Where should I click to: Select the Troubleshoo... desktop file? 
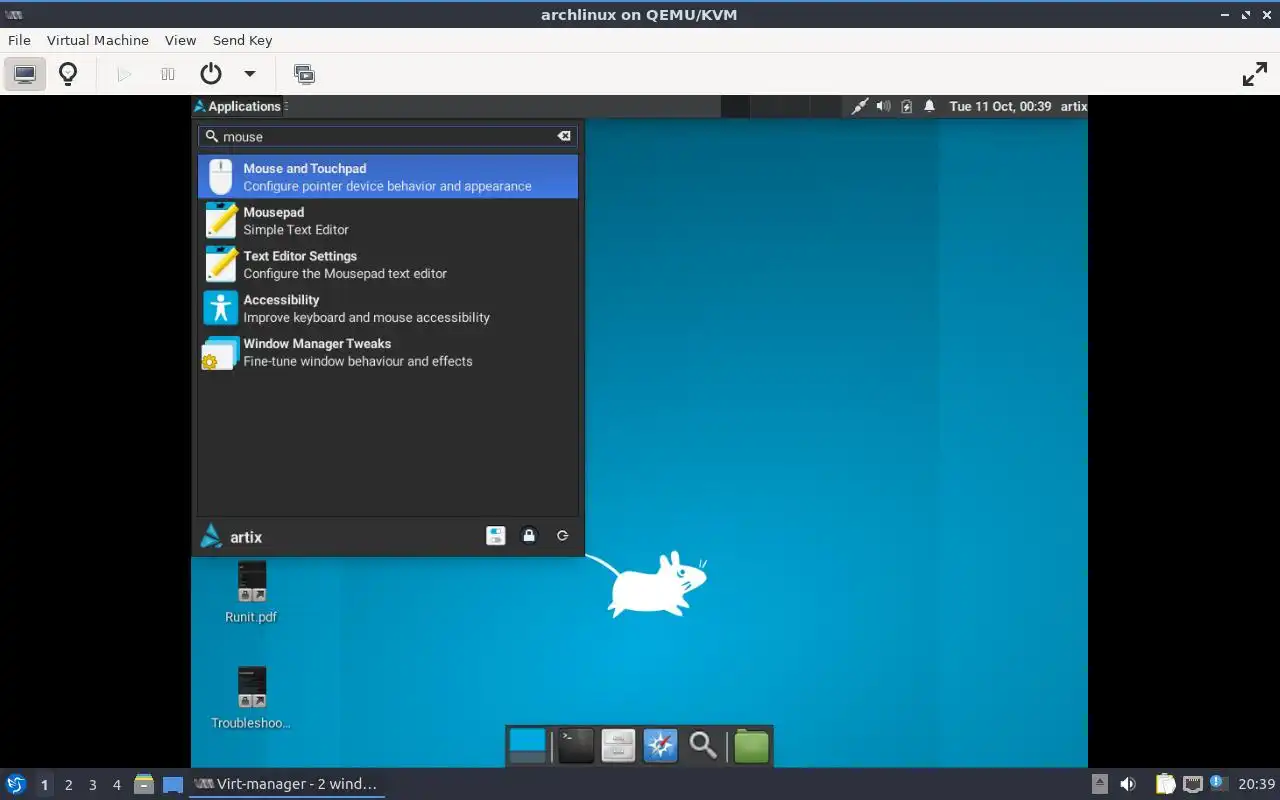[251, 698]
